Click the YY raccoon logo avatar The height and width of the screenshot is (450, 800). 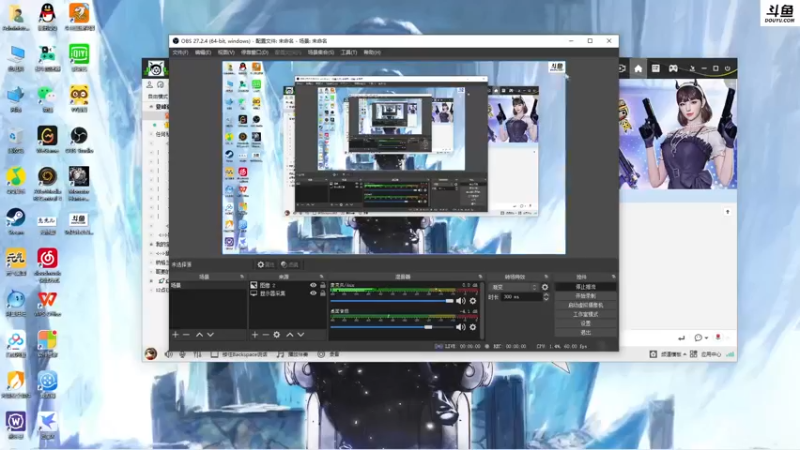click(155, 68)
